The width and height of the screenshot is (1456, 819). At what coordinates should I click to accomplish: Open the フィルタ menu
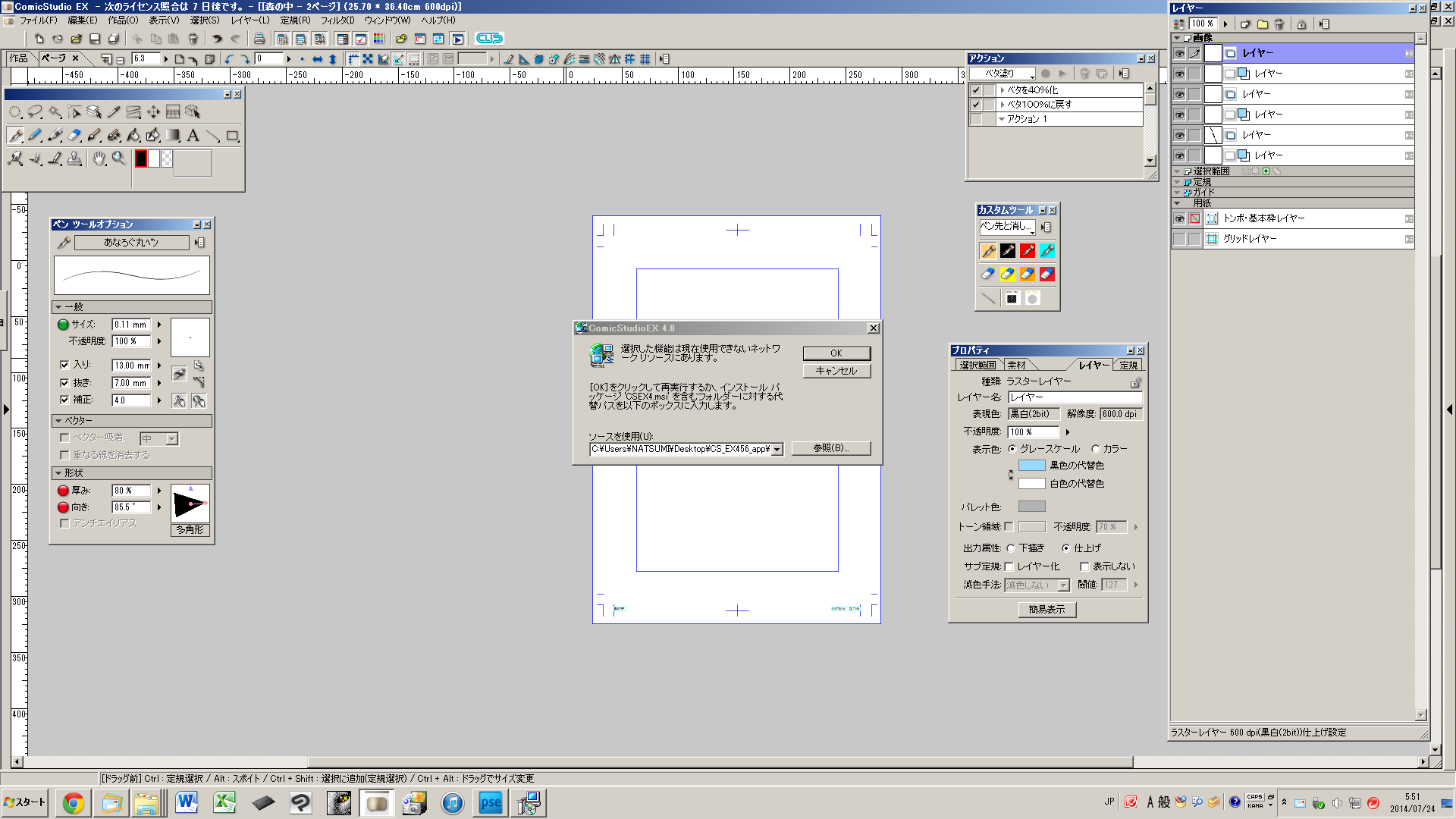coord(337,20)
